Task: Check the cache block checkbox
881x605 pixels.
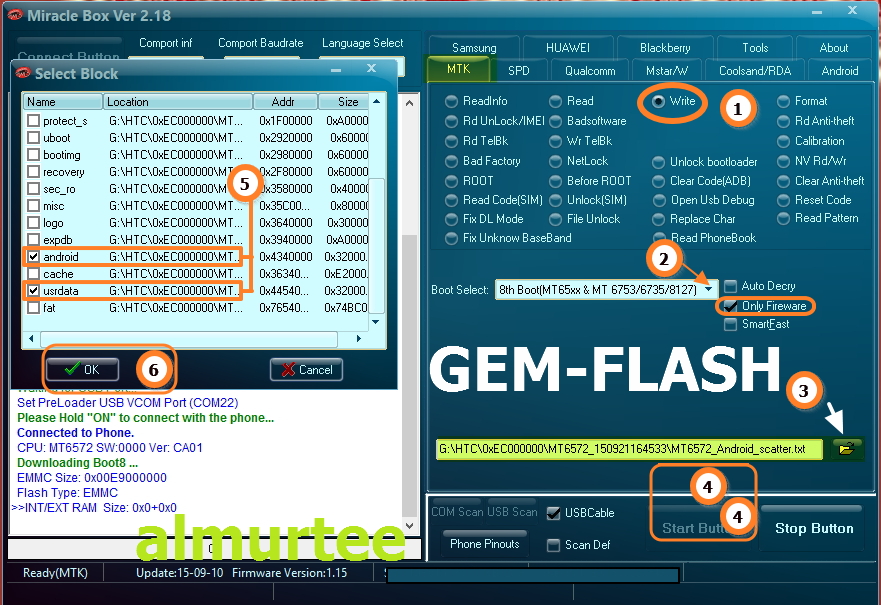Action: 34,274
